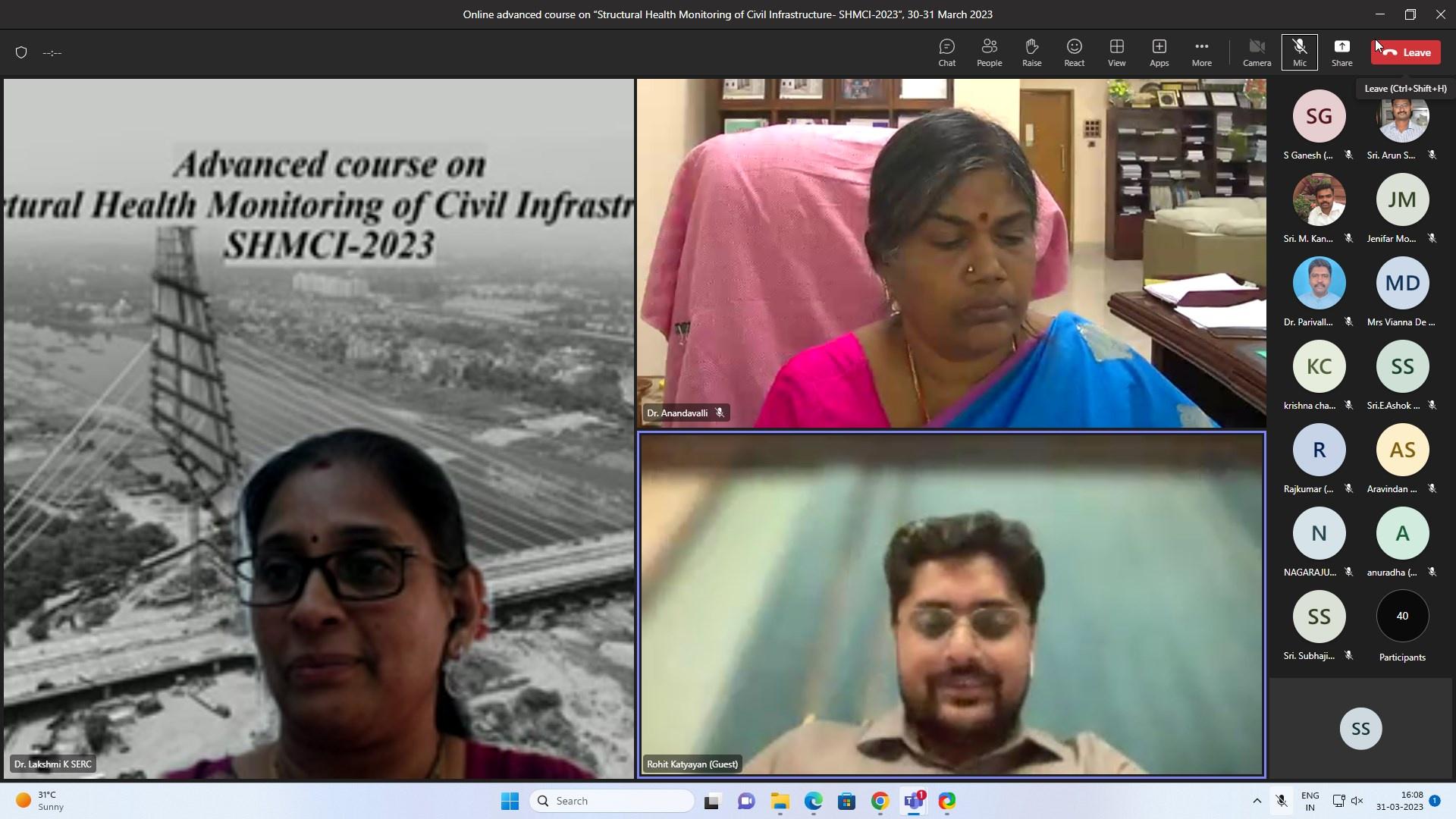Screen dimensions: 1456x819
Task: Click the MD avatar for Mrs Vianna De
Action: (1402, 283)
